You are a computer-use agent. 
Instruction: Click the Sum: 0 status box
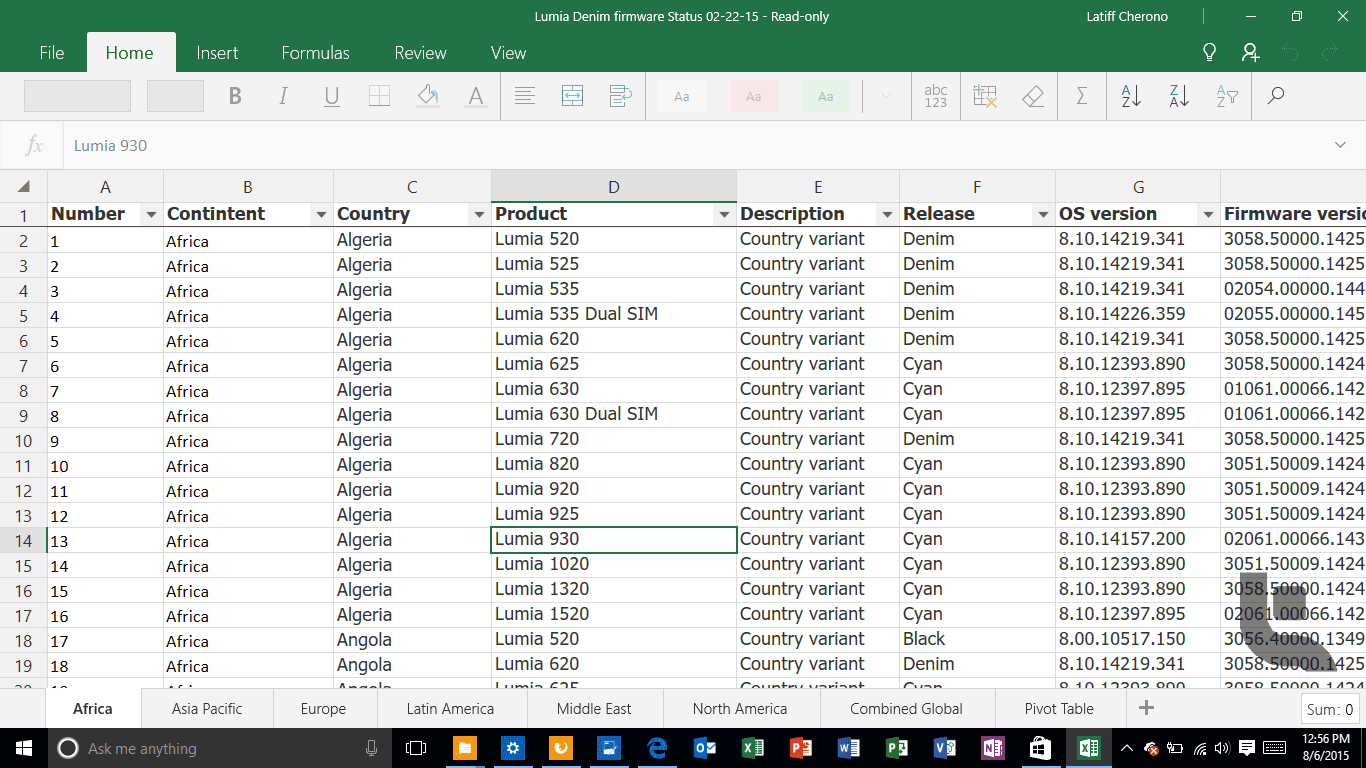pyautogui.click(x=1330, y=710)
